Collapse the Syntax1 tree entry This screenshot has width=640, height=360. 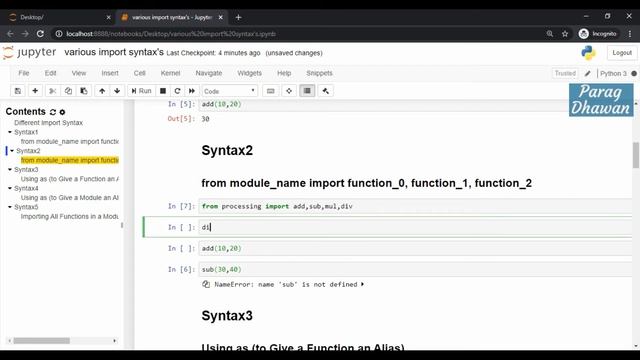click(x=10, y=132)
